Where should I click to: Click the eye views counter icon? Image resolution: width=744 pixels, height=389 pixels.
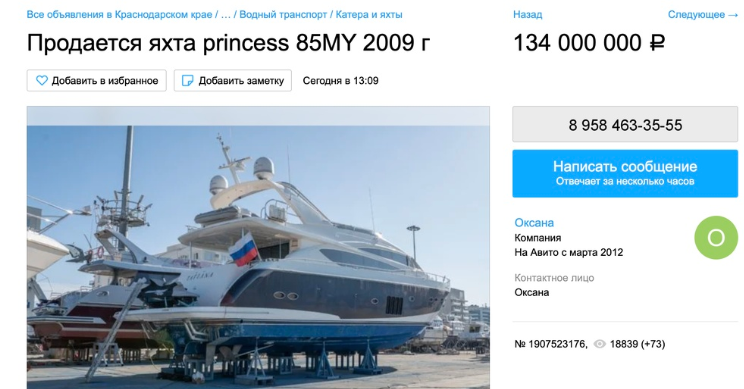[x=600, y=344]
